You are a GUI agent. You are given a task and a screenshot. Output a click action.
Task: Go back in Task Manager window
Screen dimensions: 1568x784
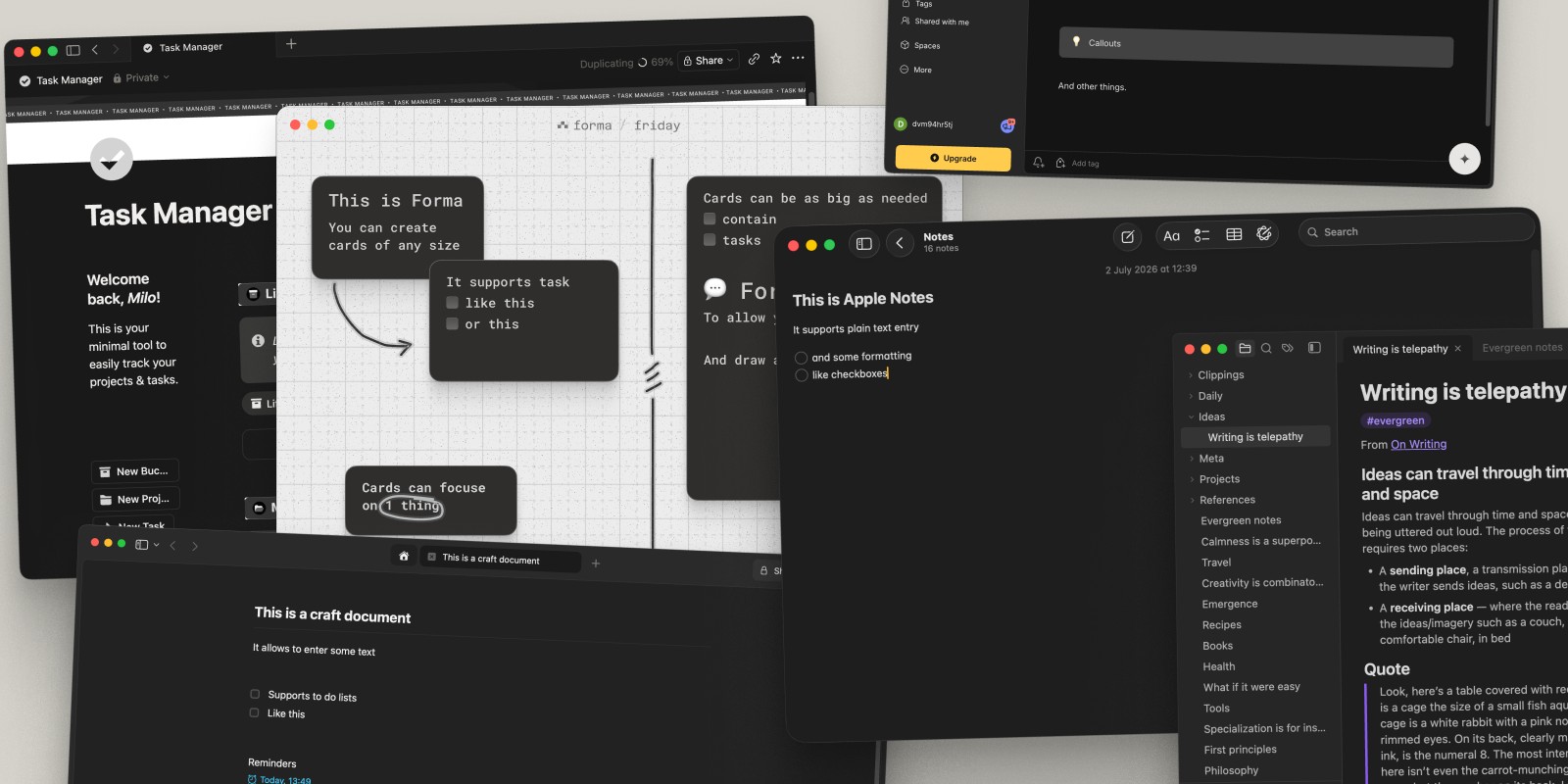coord(95,49)
